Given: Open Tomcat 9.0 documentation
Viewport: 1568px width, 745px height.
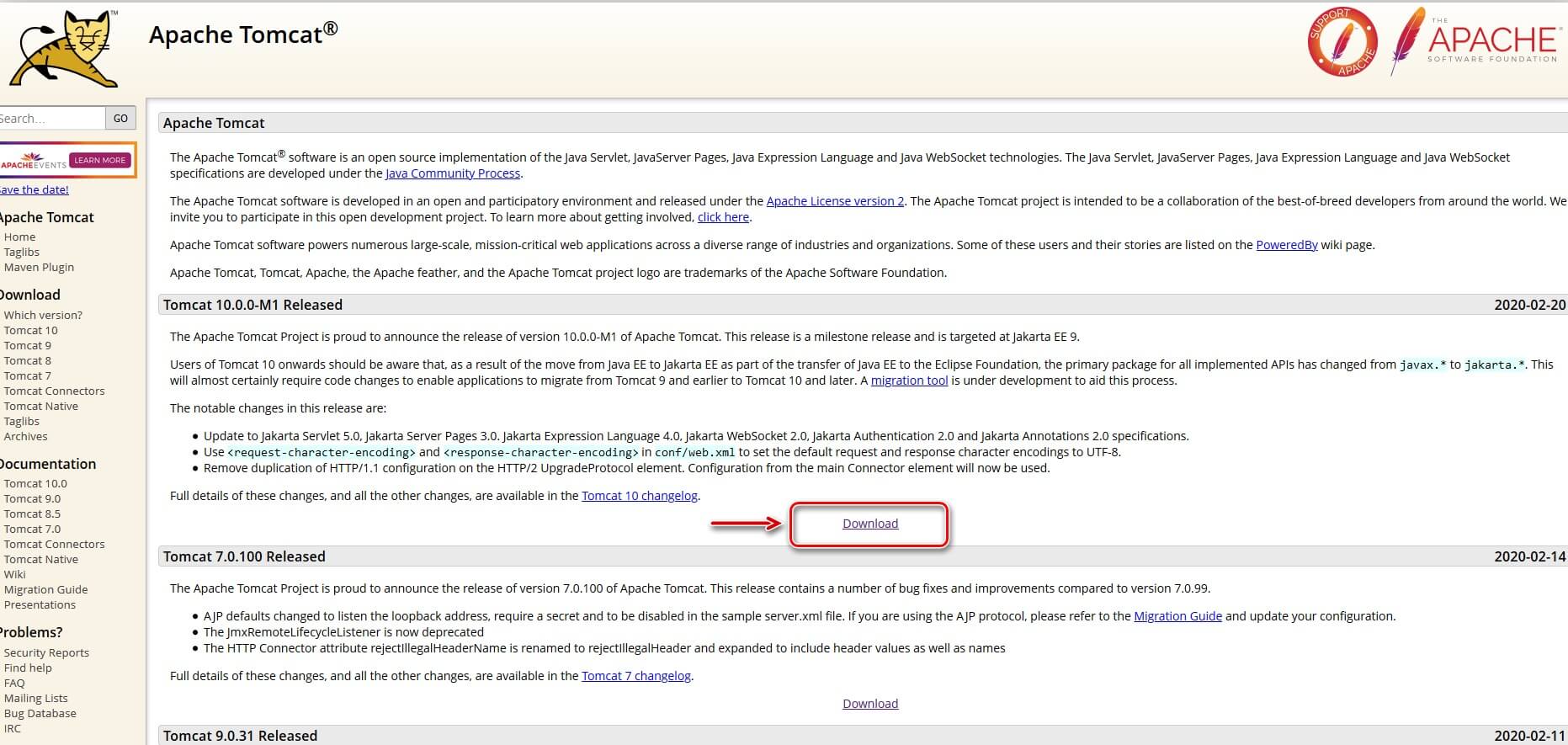Looking at the screenshot, I should pyautogui.click(x=32, y=498).
